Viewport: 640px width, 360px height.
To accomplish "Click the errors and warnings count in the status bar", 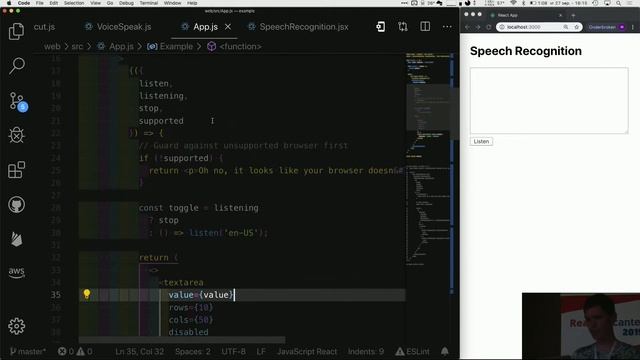I will (75, 351).
